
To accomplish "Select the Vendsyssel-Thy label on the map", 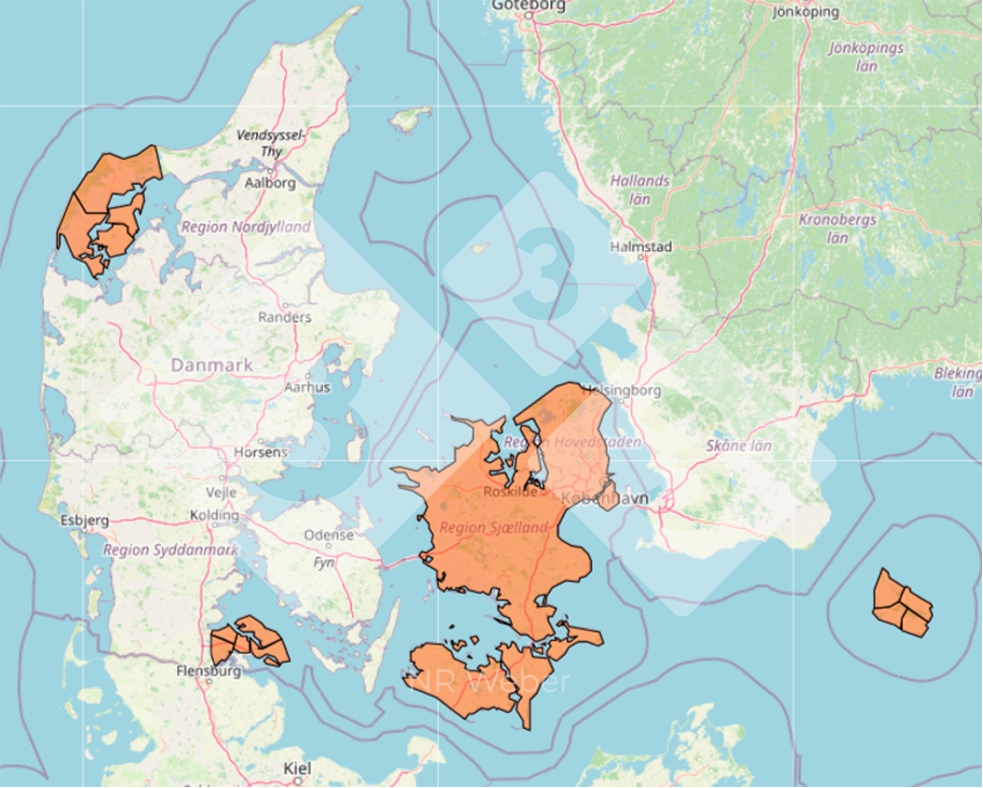I will tap(271, 143).
